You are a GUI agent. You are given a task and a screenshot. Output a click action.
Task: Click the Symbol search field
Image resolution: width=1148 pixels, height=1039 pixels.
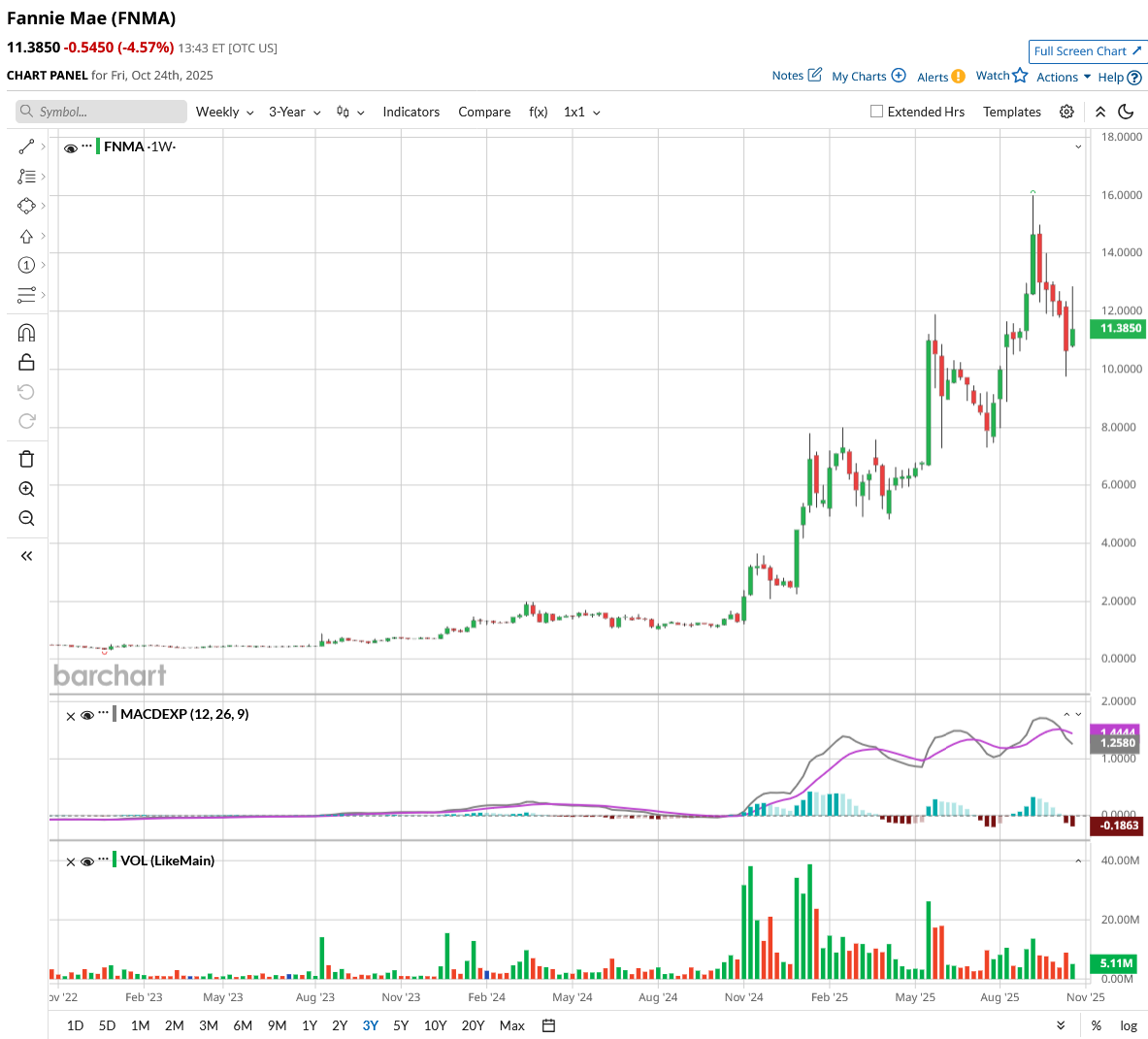(x=101, y=112)
